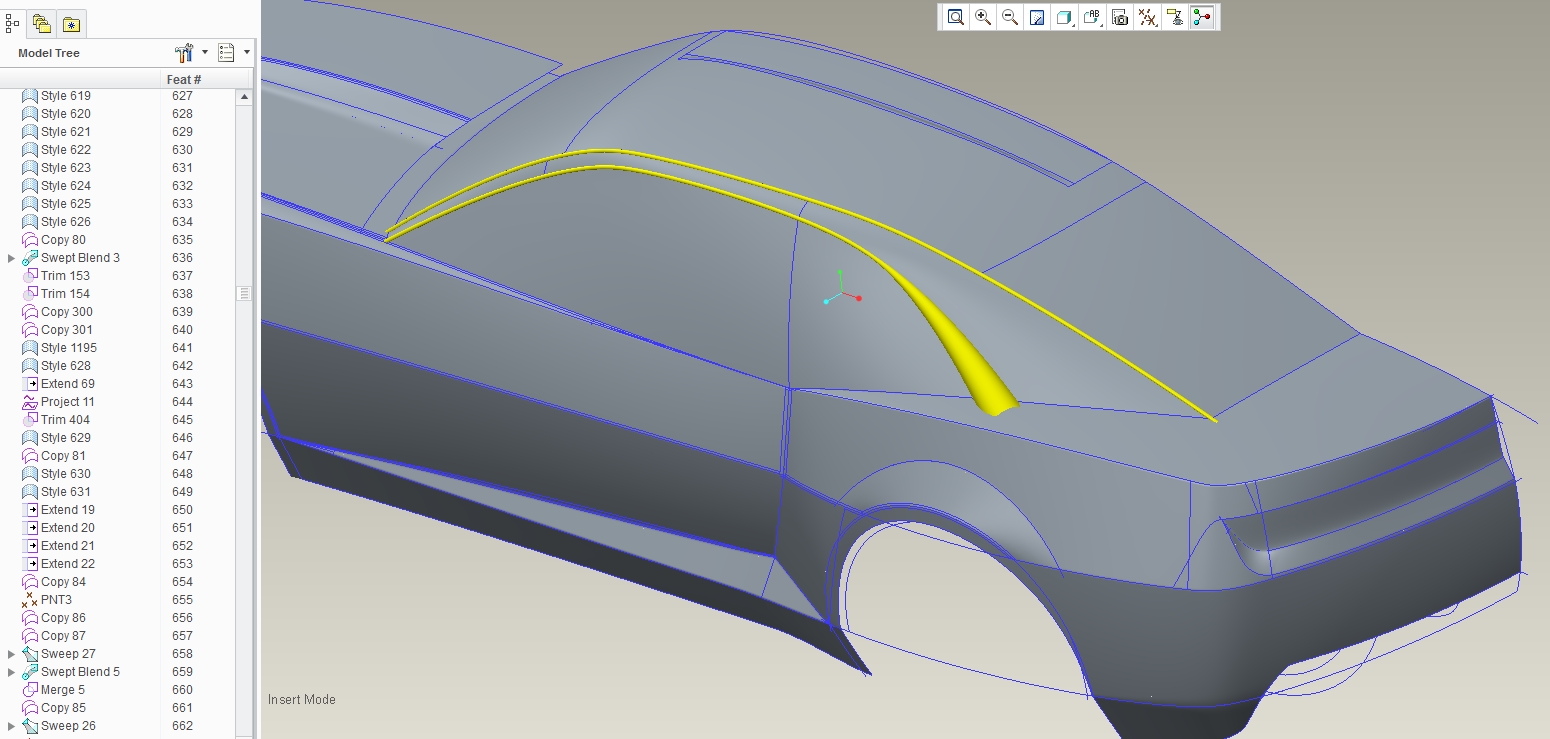Select the Style 1195 feature
The height and width of the screenshot is (739, 1550).
[x=69, y=348]
